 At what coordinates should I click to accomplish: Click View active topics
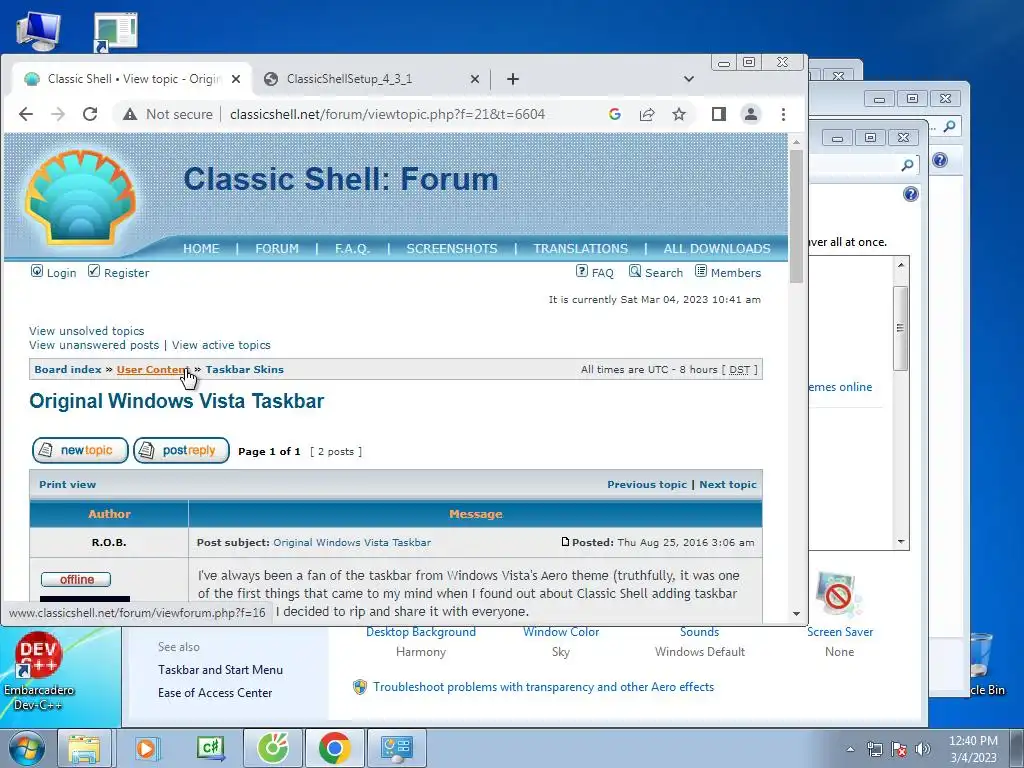pos(221,345)
